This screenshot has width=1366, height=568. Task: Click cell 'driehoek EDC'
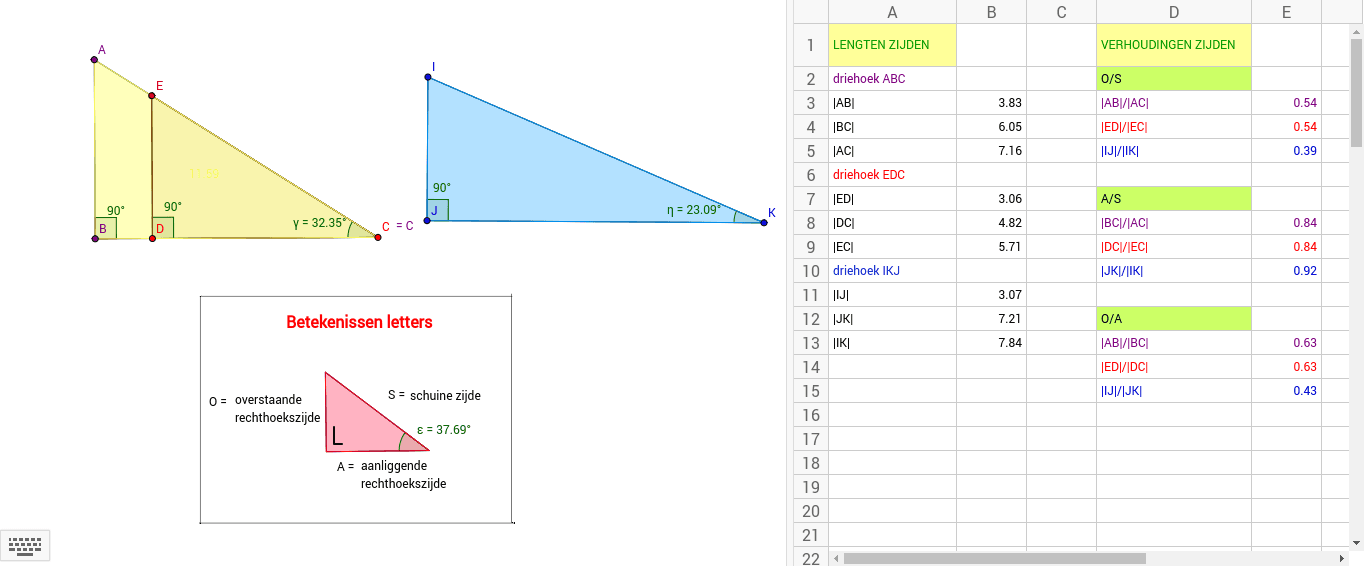click(892, 175)
